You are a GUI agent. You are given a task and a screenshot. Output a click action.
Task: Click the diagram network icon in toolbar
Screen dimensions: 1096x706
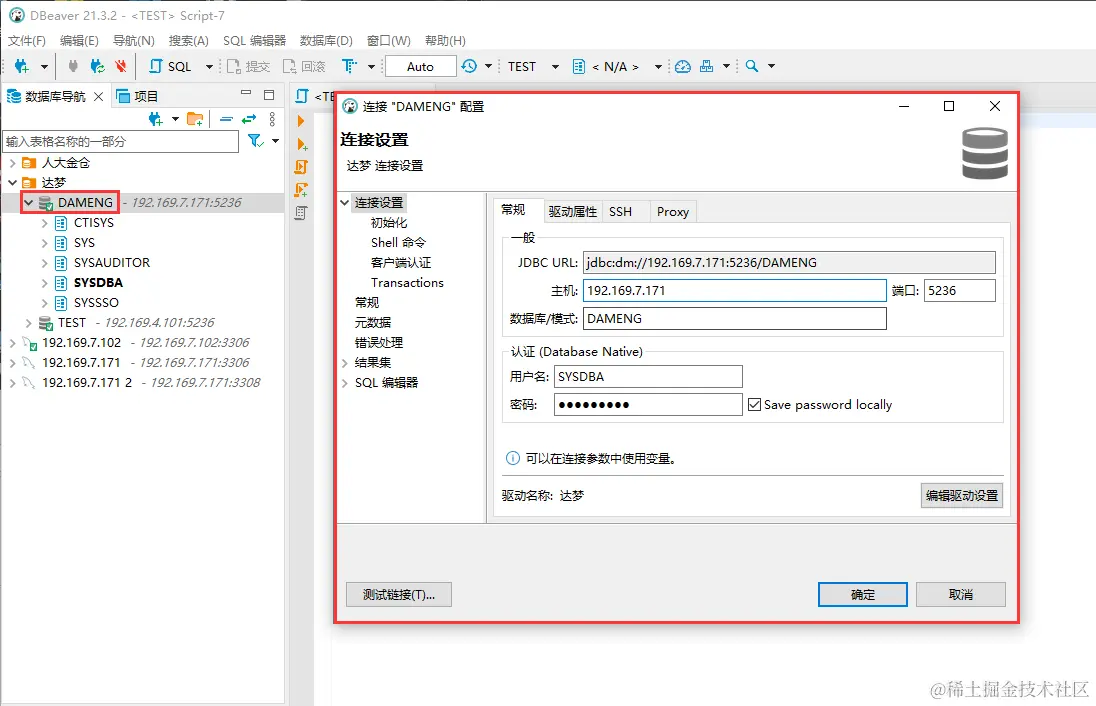(x=707, y=66)
